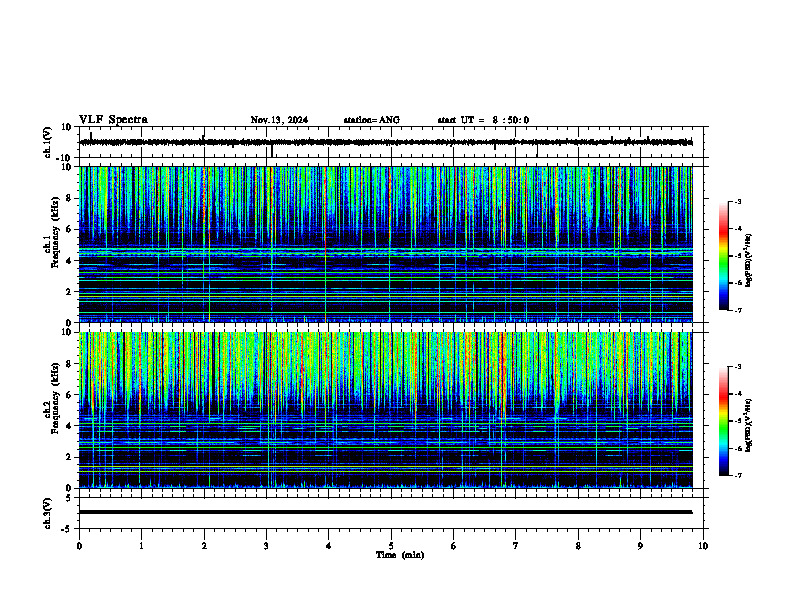
Task: Click the time axis tick label "2"
Action: (x=204, y=546)
